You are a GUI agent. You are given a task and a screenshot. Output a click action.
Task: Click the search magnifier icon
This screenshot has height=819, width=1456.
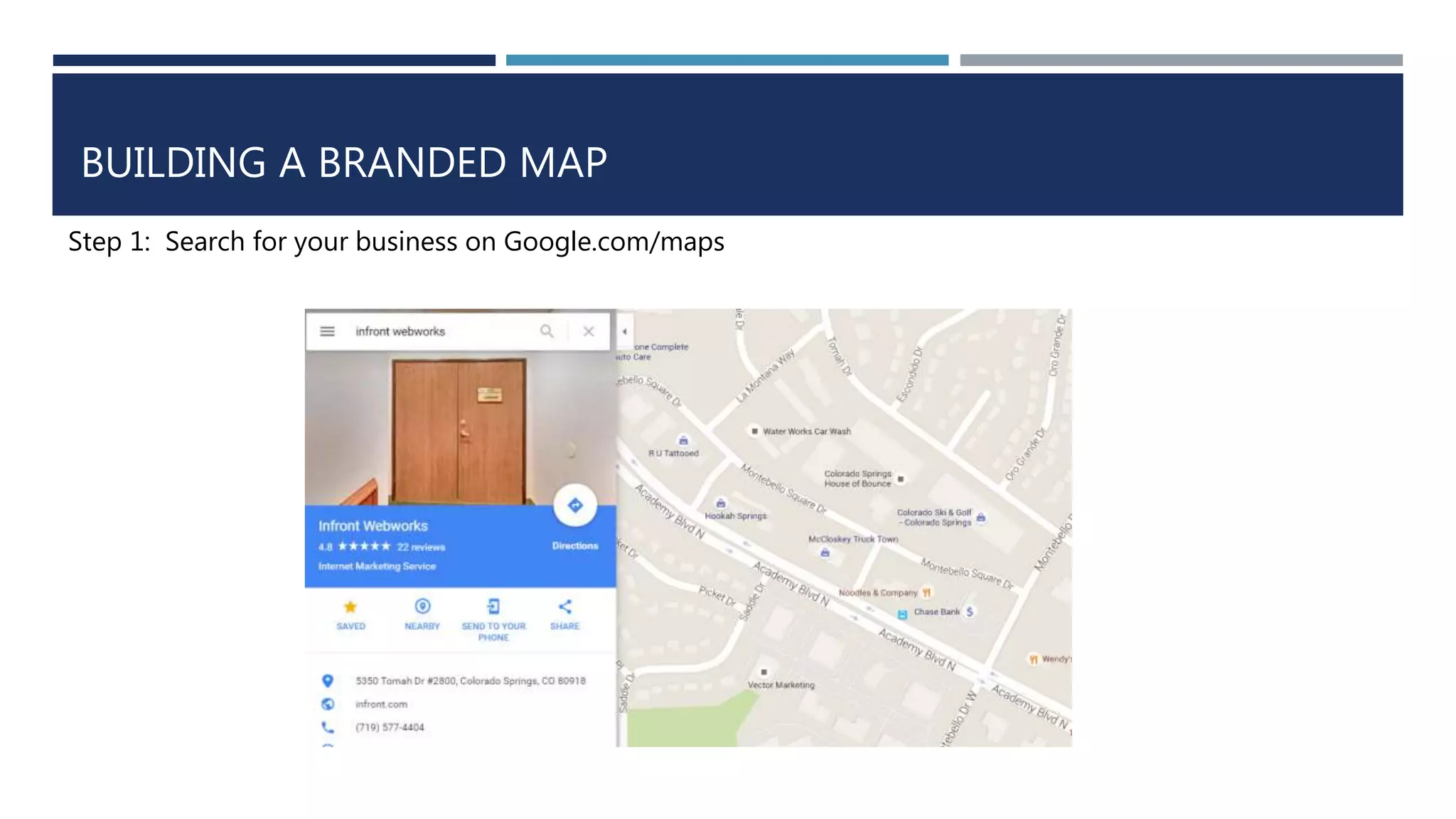coord(547,331)
